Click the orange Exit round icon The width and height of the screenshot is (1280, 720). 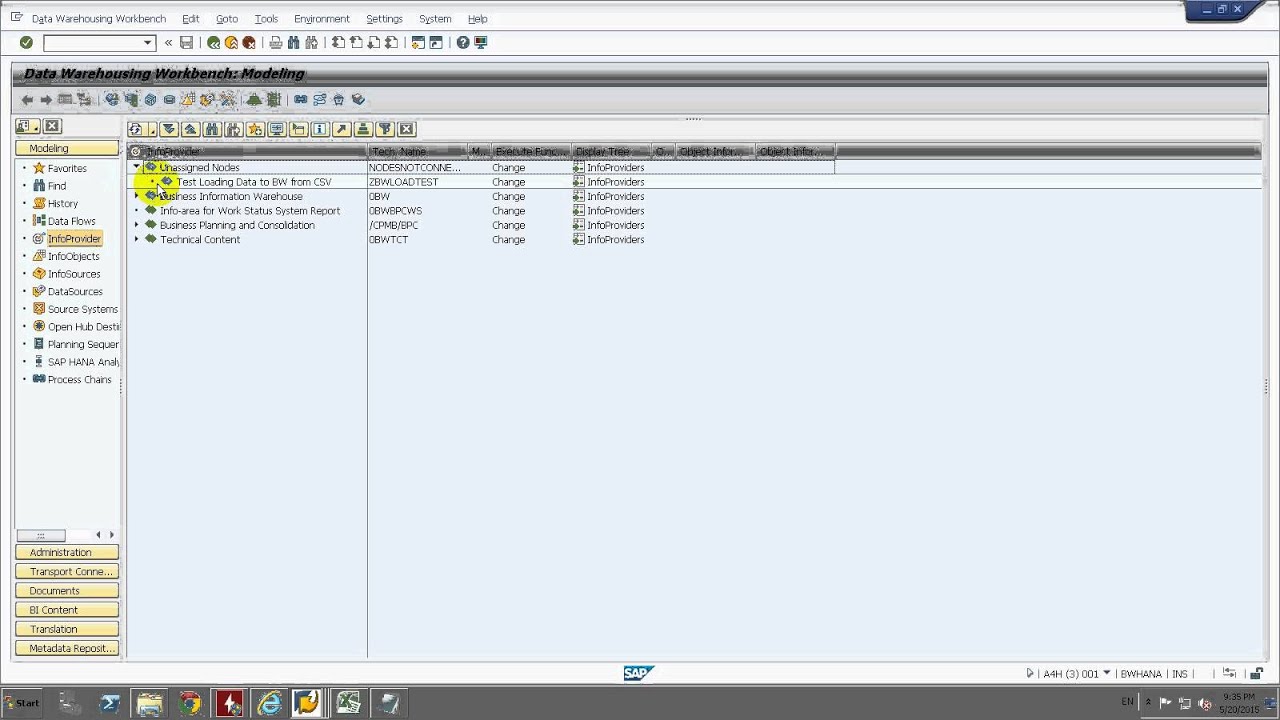[x=231, y=43]
